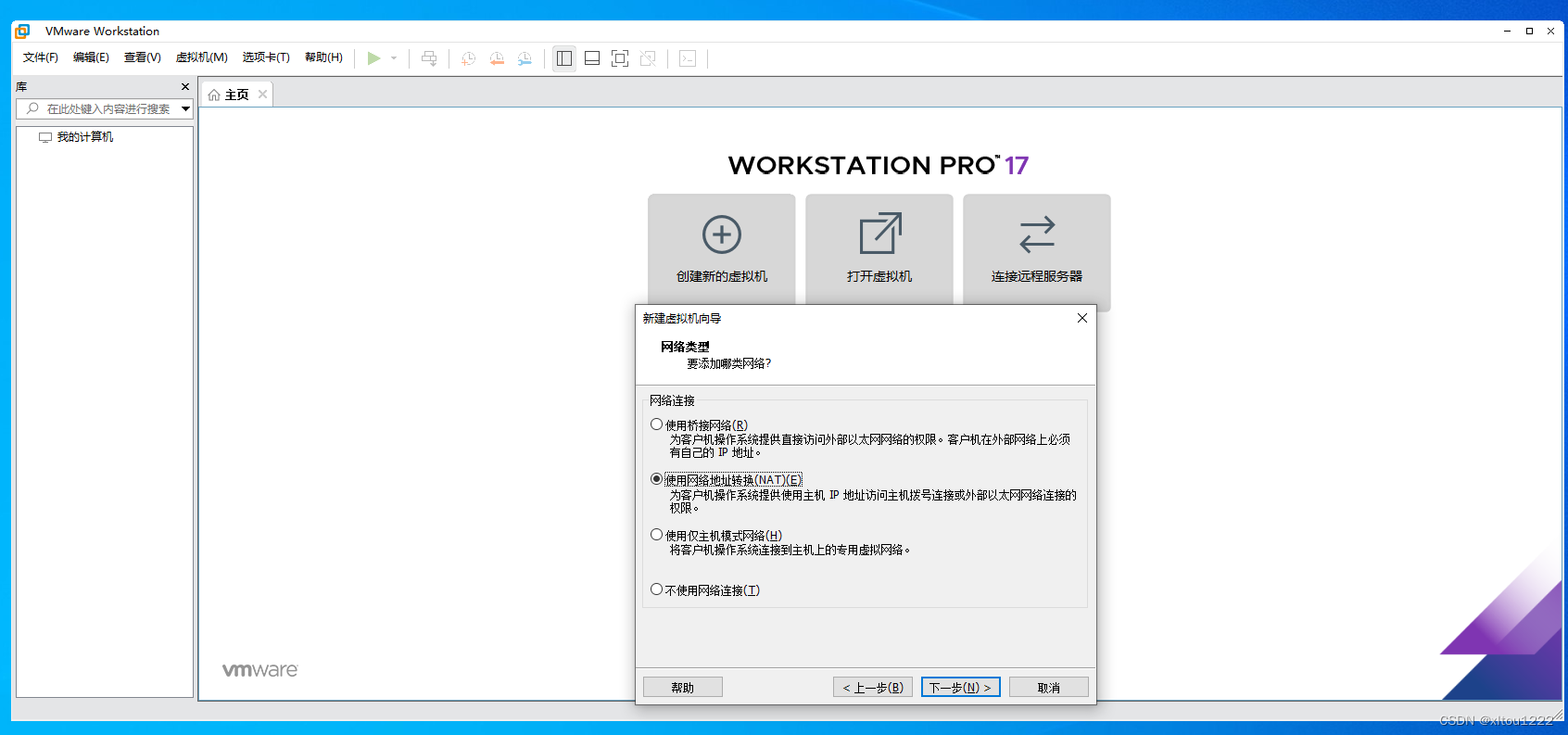The image size is (1568, 735).
Task: Click the 取消 cancel button
Action: click(x=1049, y=687)
